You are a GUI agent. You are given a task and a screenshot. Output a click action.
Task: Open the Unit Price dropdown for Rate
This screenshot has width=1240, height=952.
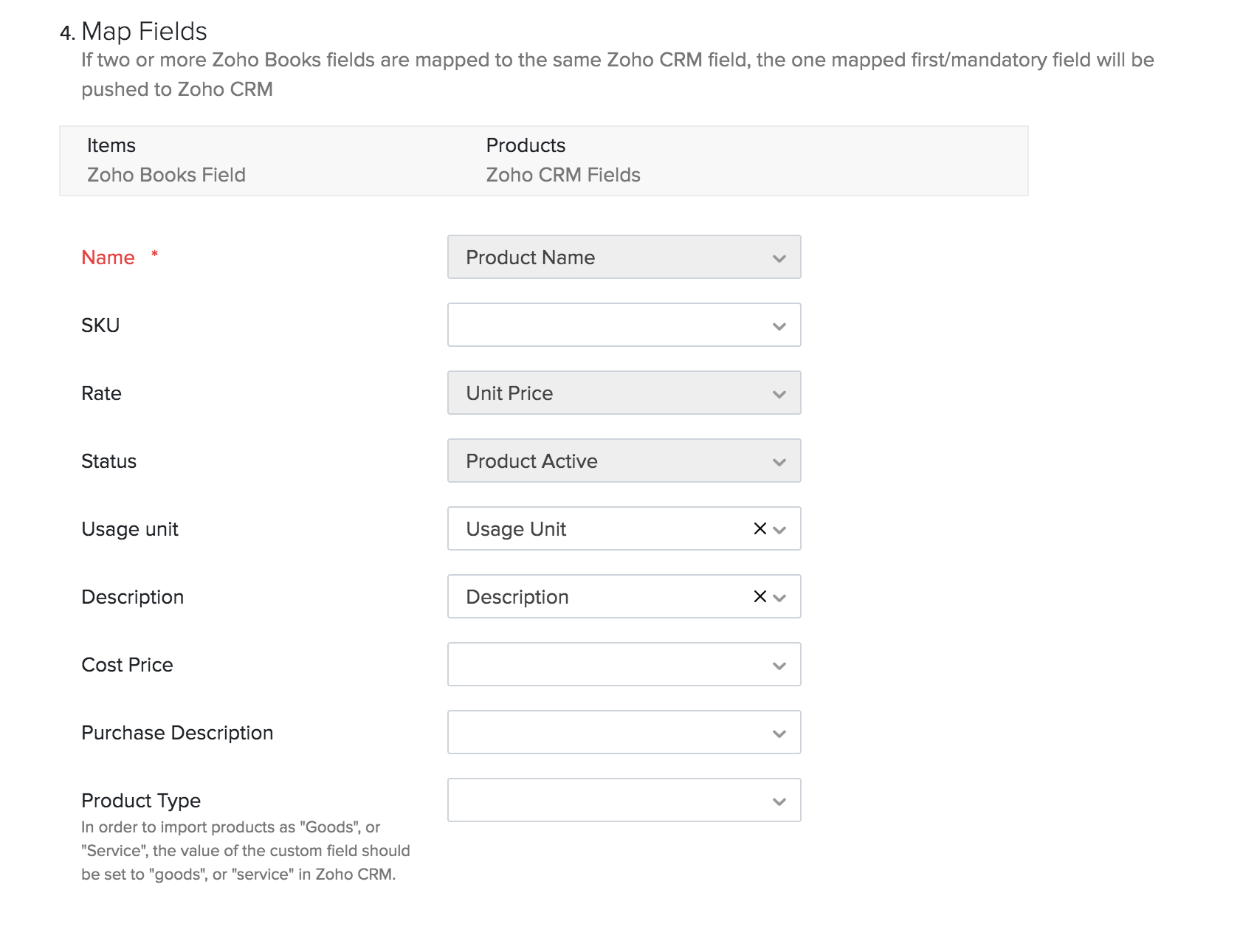point(624,393)
